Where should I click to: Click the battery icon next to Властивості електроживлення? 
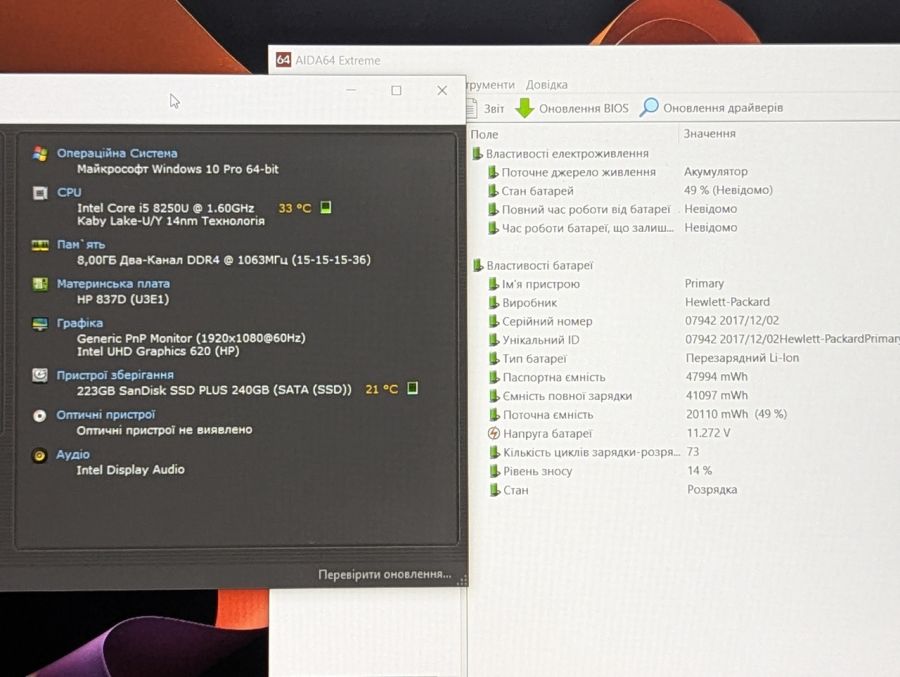point(477,153)
